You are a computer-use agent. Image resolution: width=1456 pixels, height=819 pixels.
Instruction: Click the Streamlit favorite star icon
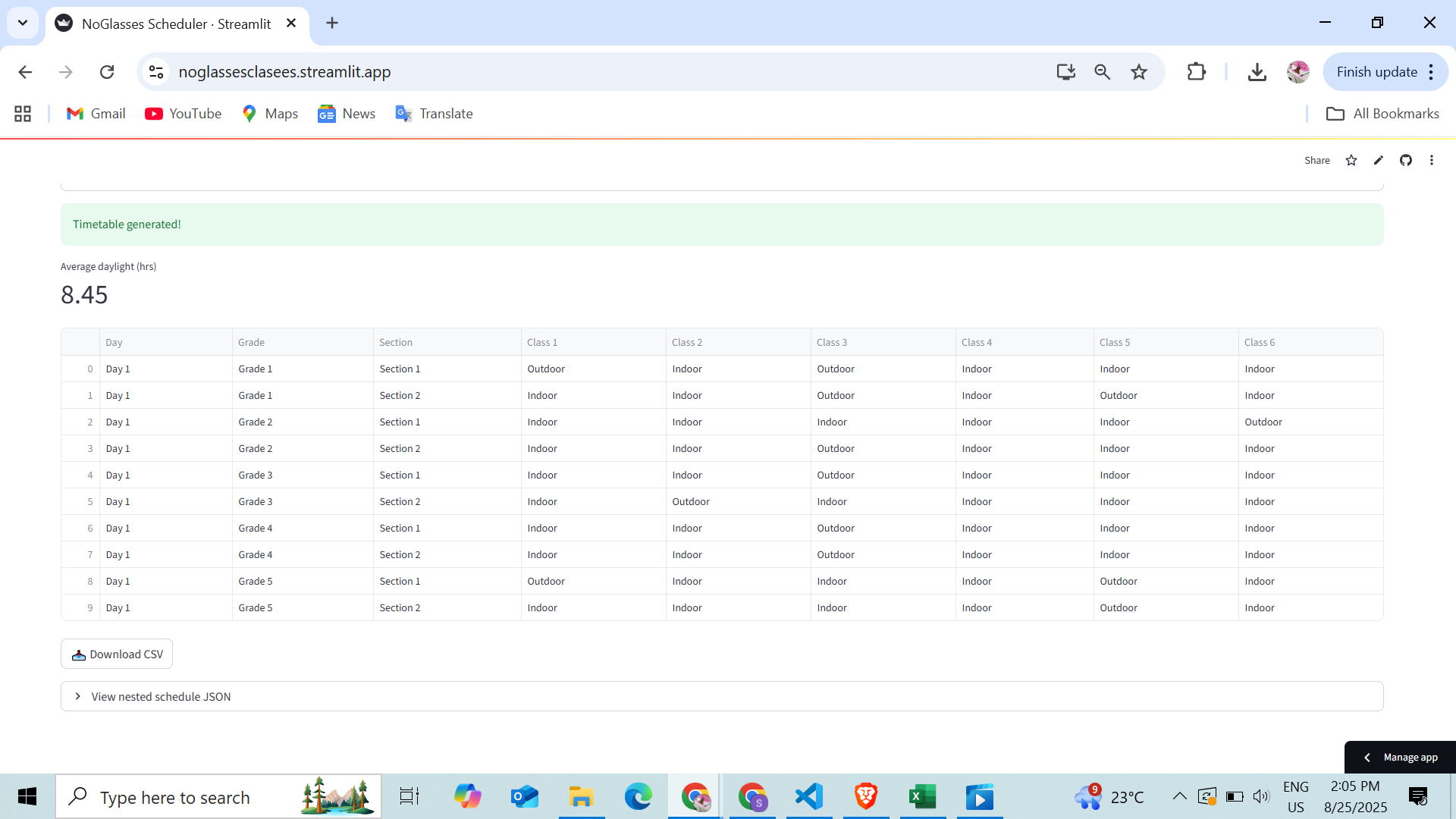1351,160
